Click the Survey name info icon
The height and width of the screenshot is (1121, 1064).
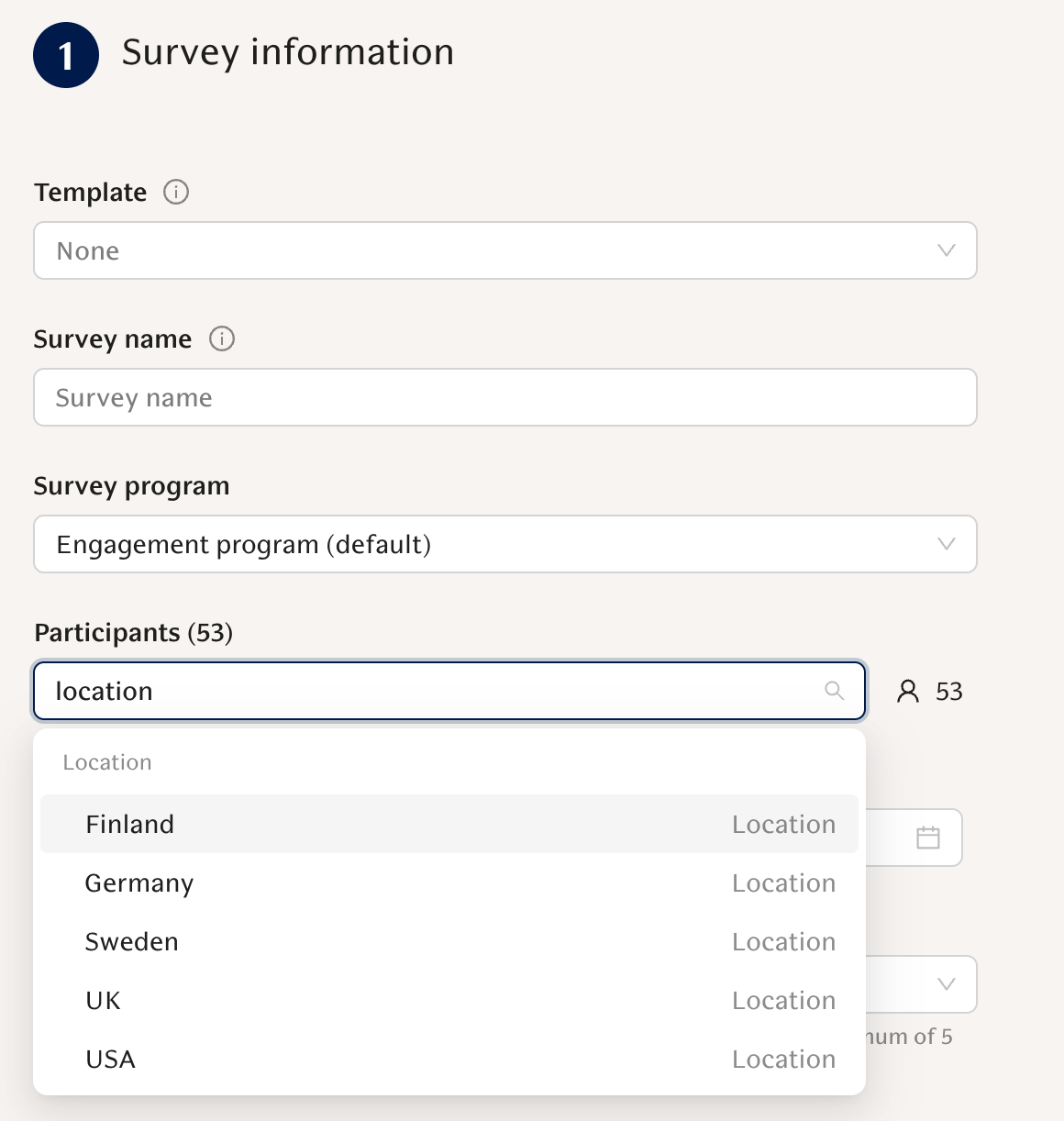(222, 339)
